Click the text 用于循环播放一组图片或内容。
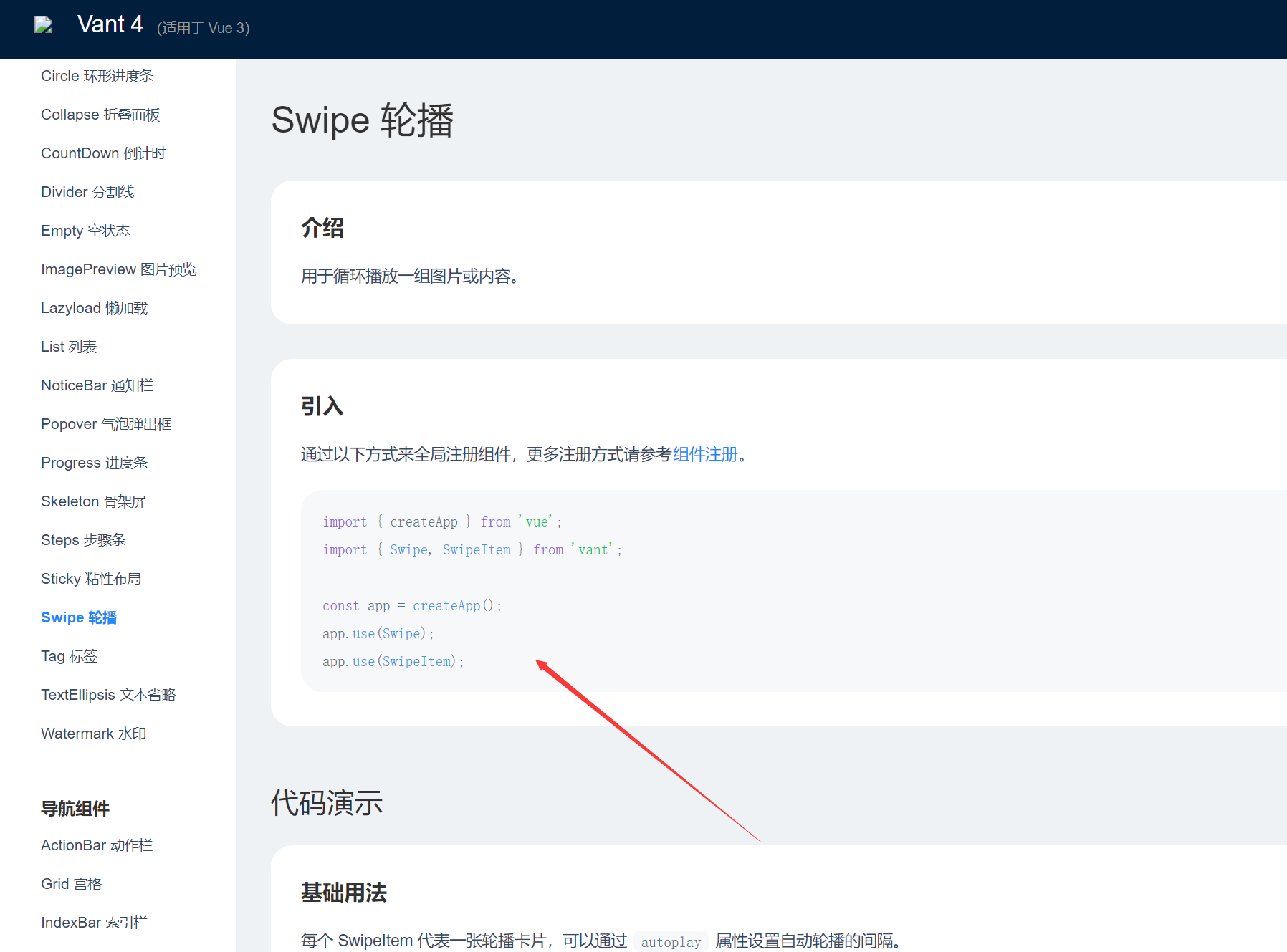This screenshot has height=952, width=1287. pyautogui.click(x=411, y=277)
